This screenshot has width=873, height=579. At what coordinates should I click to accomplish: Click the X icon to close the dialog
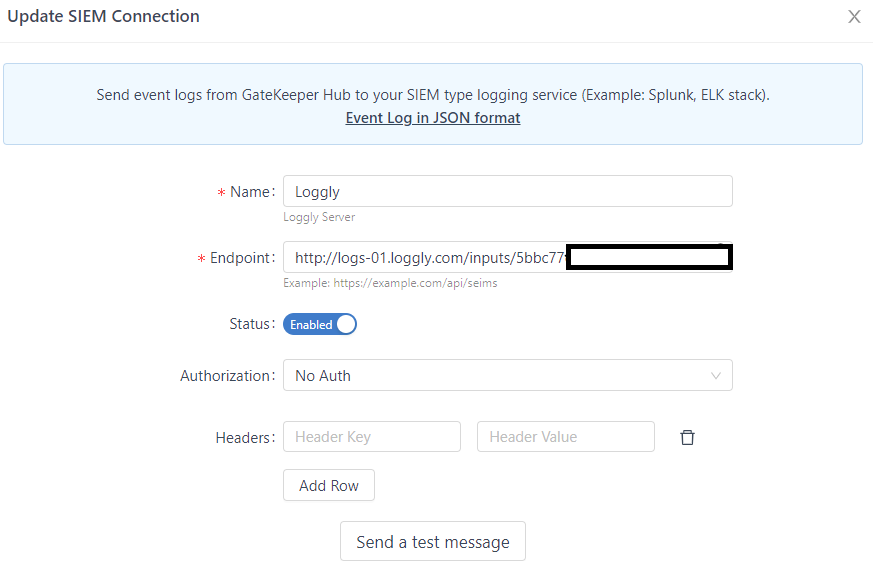(x=854, y=16)
